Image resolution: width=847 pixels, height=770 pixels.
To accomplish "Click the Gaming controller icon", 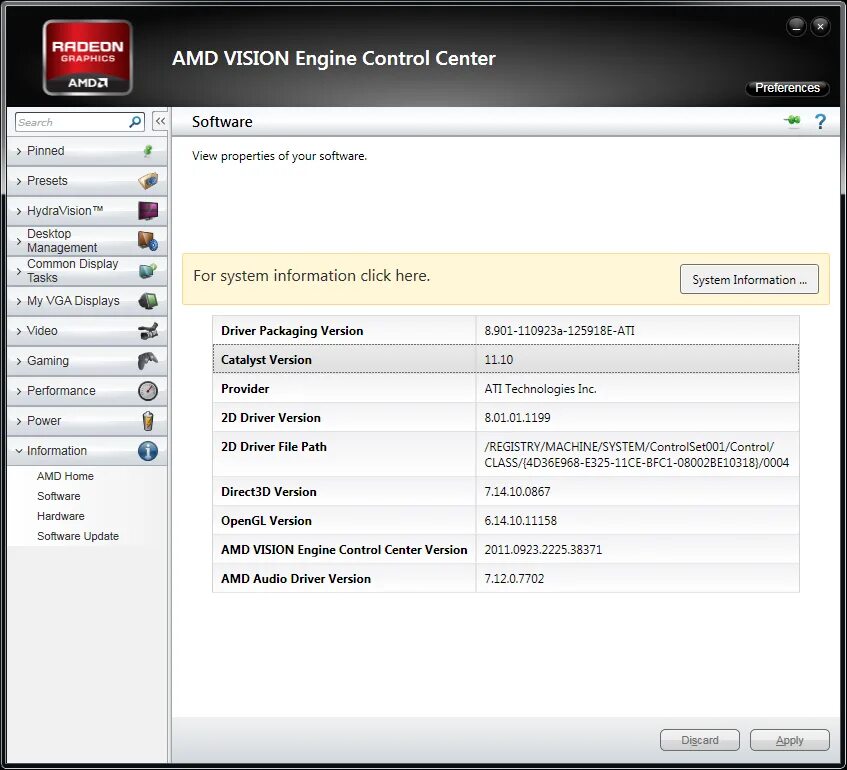I will [148, 360].
